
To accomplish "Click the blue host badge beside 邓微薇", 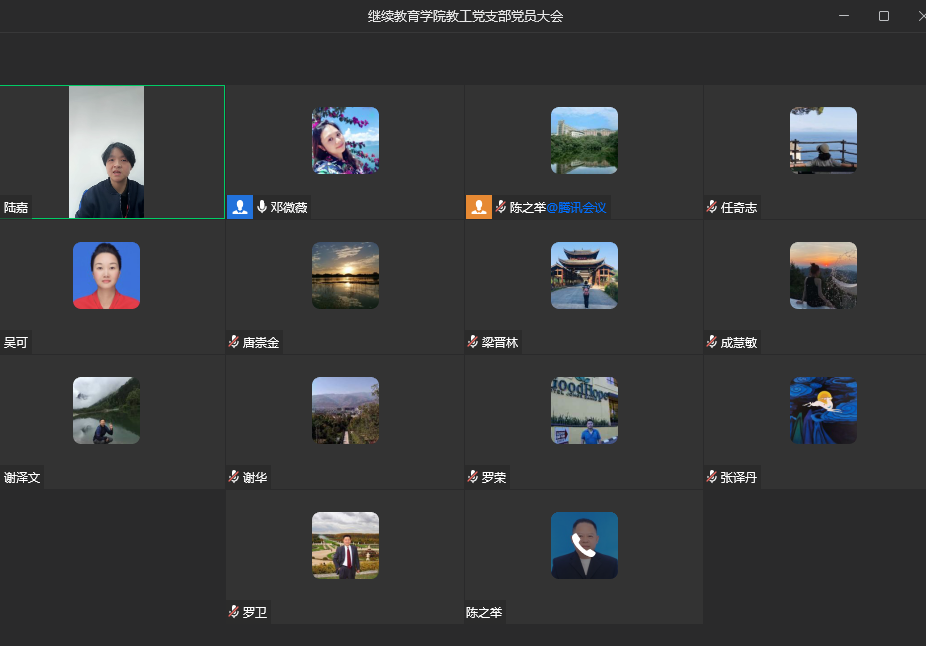I will tap(240, 207).
